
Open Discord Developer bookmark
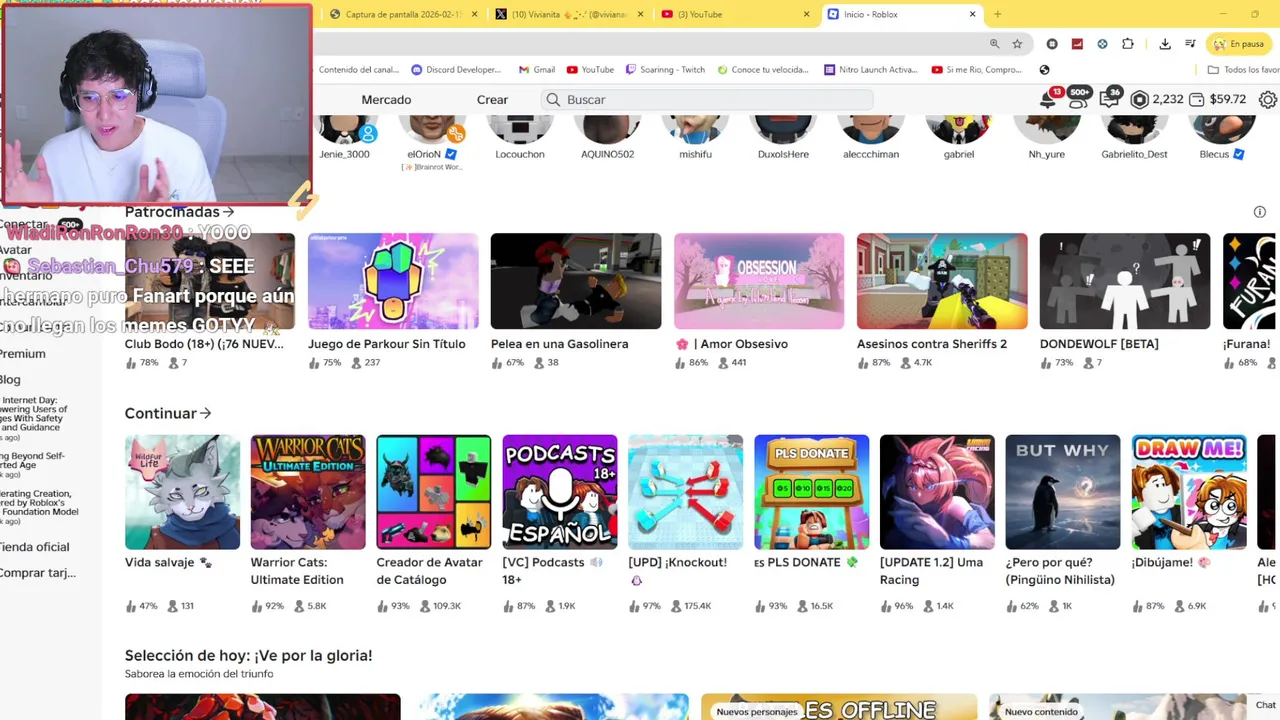point(456,70)
